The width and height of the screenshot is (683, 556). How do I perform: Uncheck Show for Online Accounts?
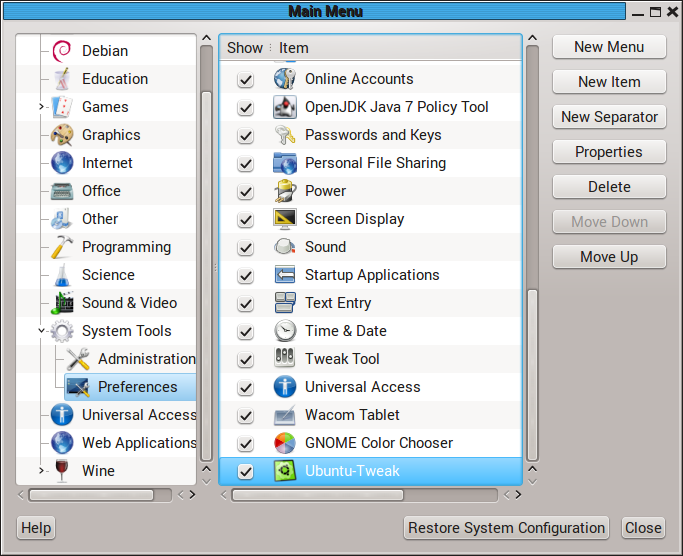click(x=246, y=80)
